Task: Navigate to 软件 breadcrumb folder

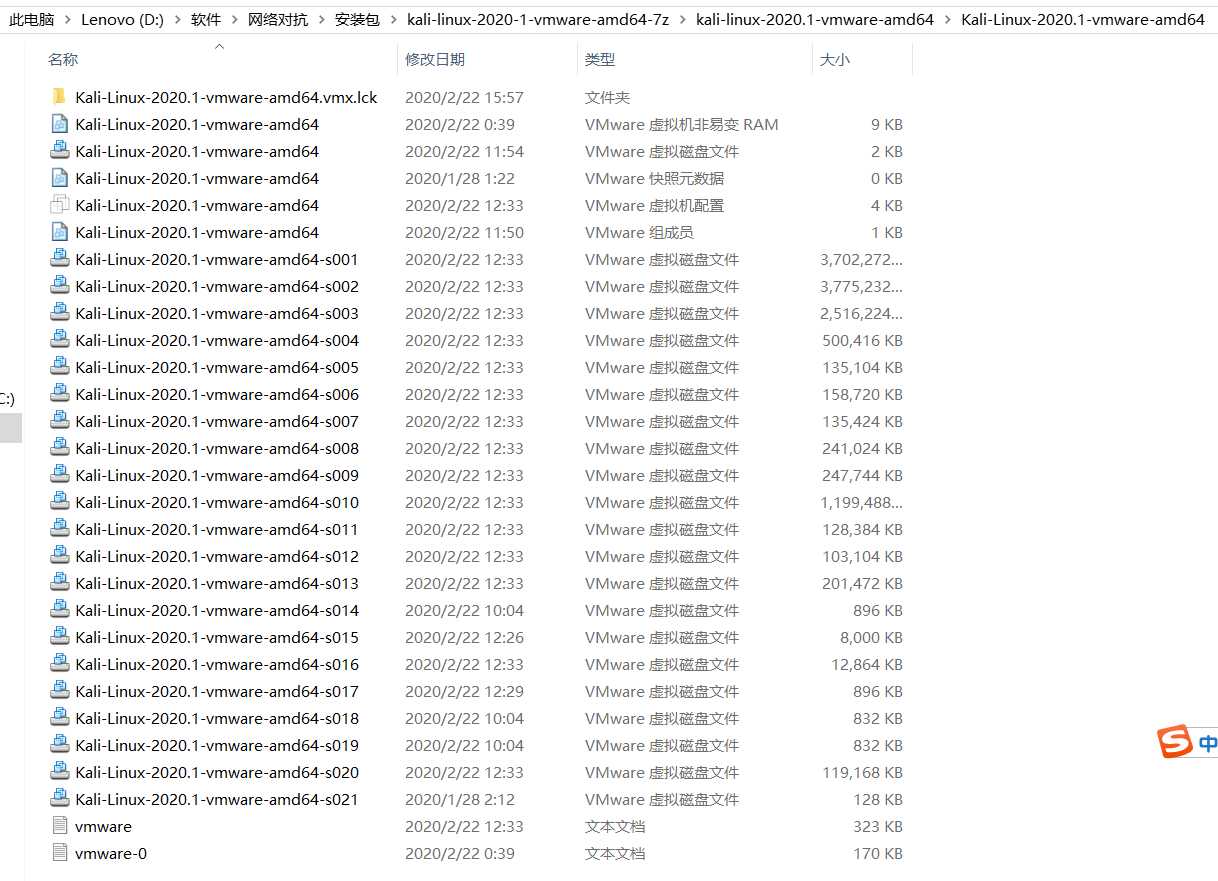Action: tap(206, 19)
